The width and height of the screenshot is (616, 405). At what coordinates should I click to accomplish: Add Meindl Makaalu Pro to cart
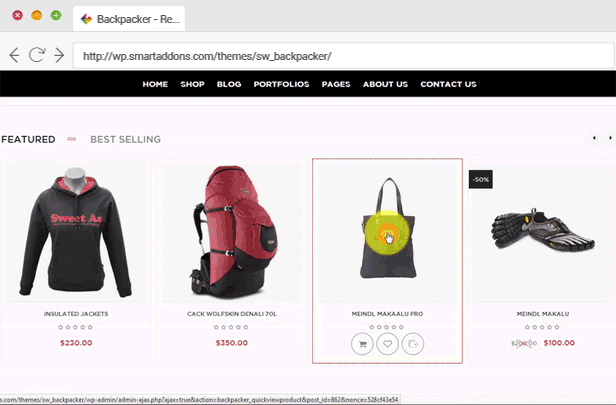point(362,344)
